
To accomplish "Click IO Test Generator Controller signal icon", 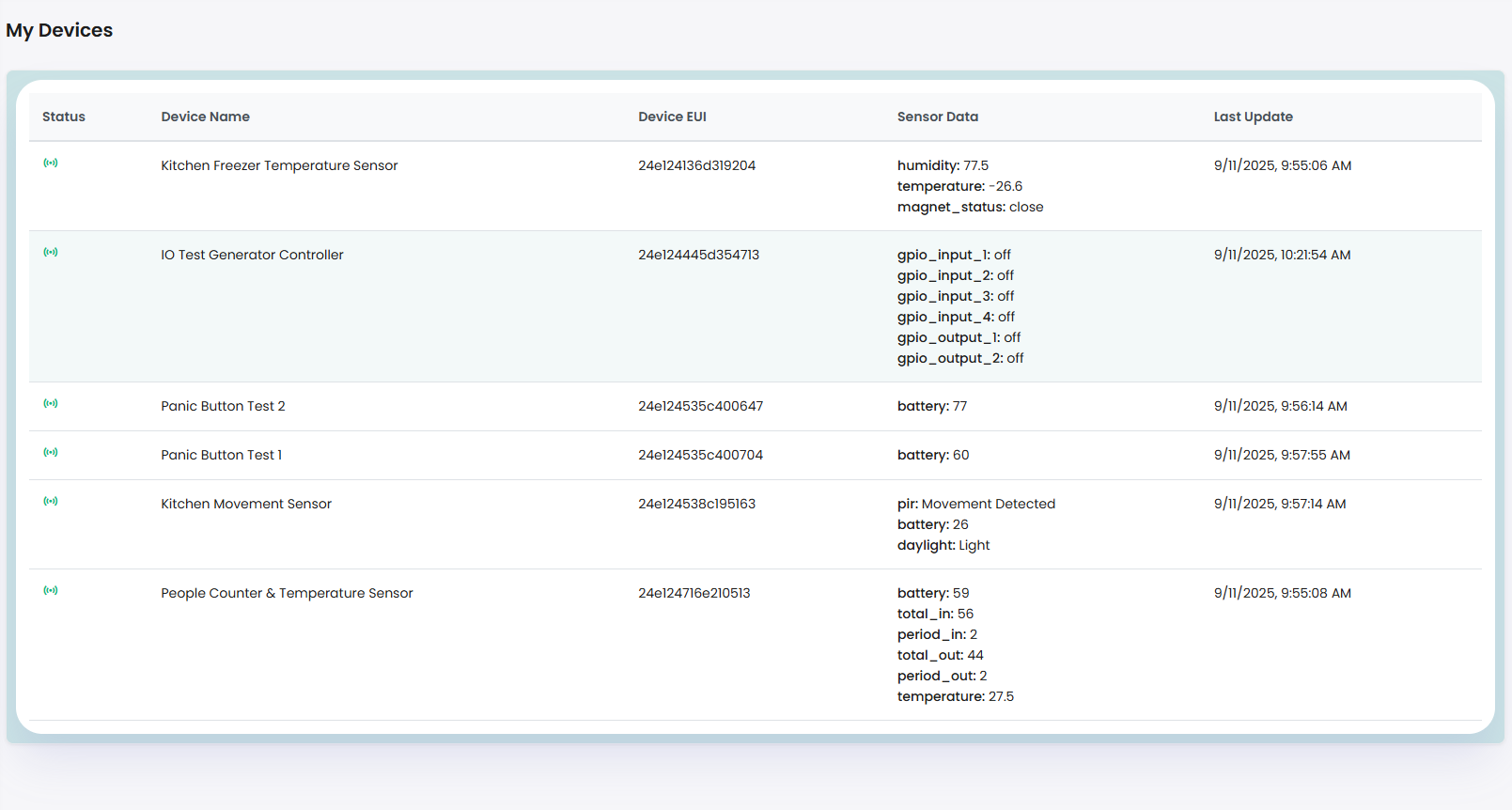I will click(x=51, y=253).
